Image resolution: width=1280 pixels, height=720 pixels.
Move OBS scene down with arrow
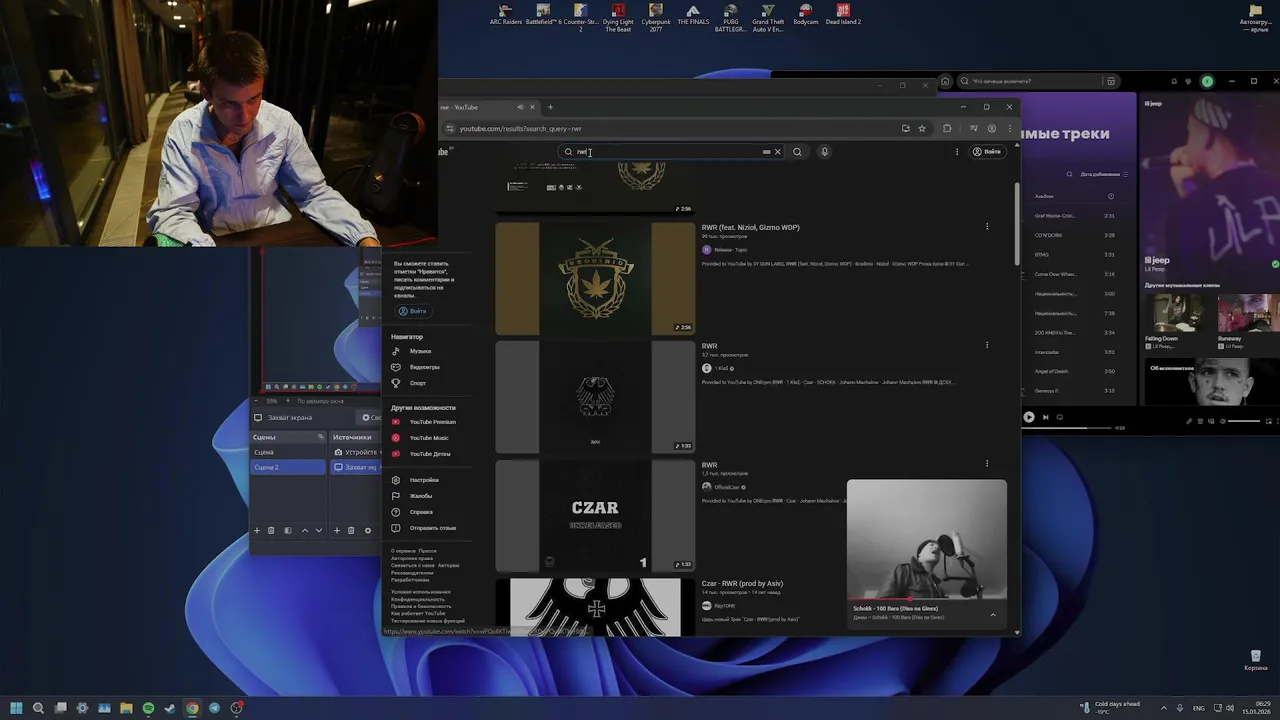click(319, 530)
